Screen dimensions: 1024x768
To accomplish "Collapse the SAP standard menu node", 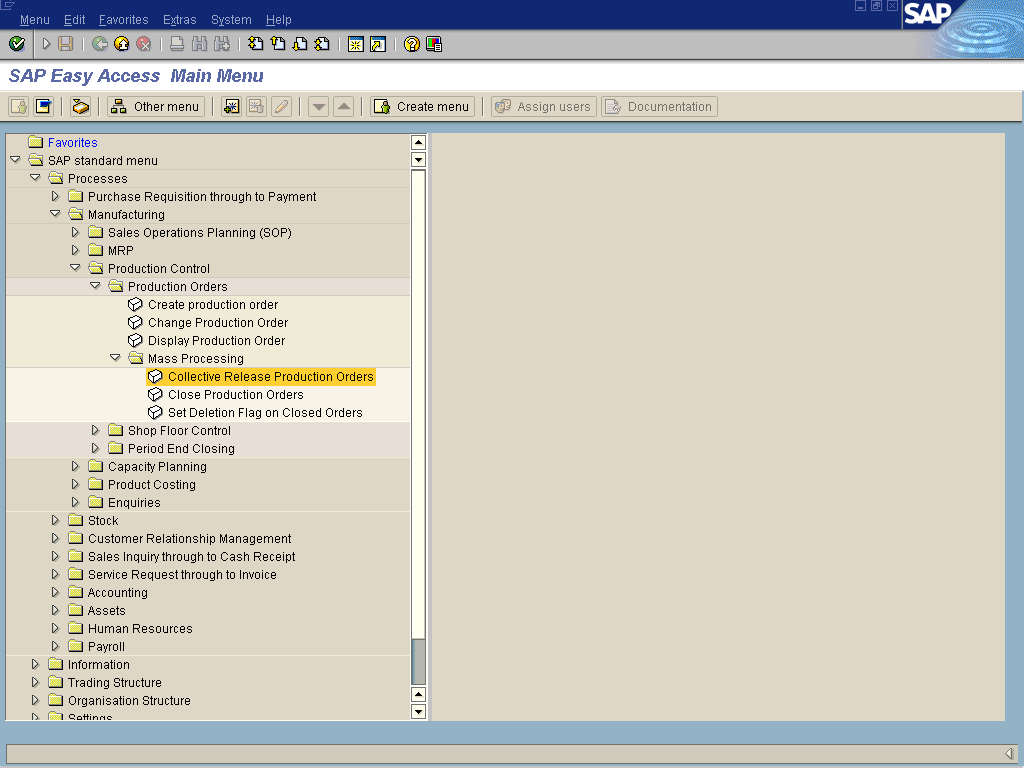I will click(15, 160).
